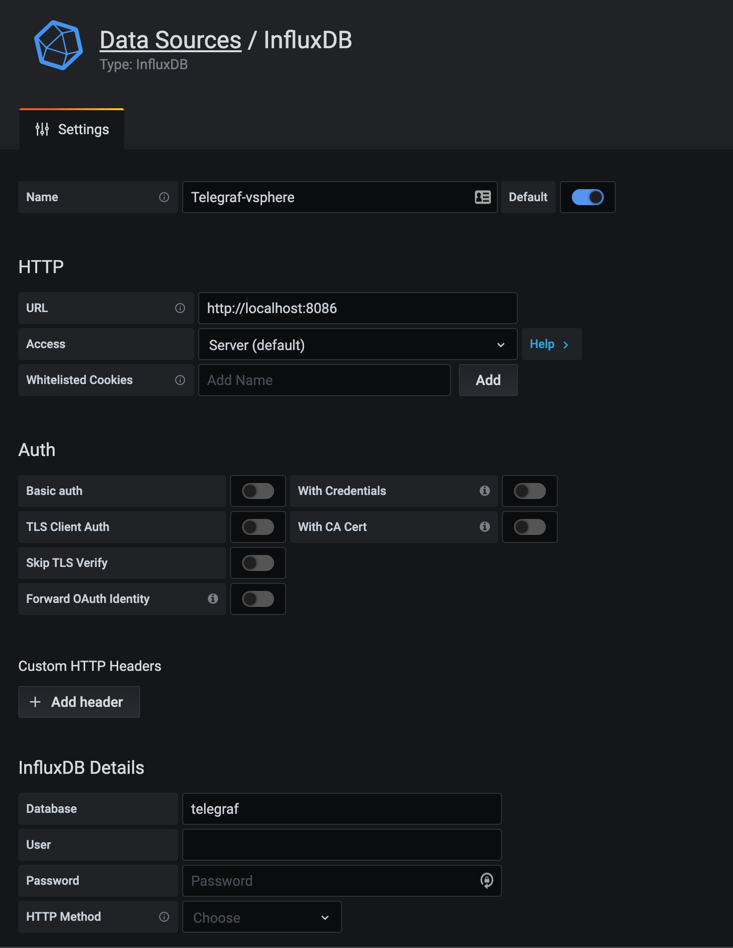Image resolution: width=733 pixels, height=948 pixels.
Task: Enable the Basic auth toggle
Action: coord(258,491)
